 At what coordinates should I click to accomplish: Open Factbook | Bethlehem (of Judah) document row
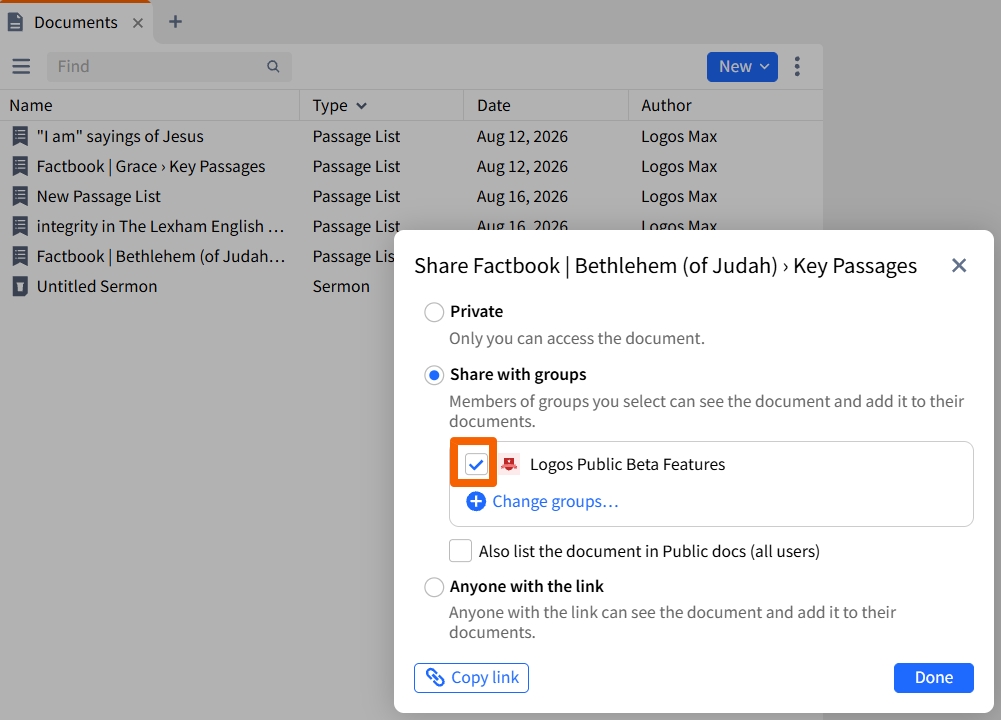161,256
